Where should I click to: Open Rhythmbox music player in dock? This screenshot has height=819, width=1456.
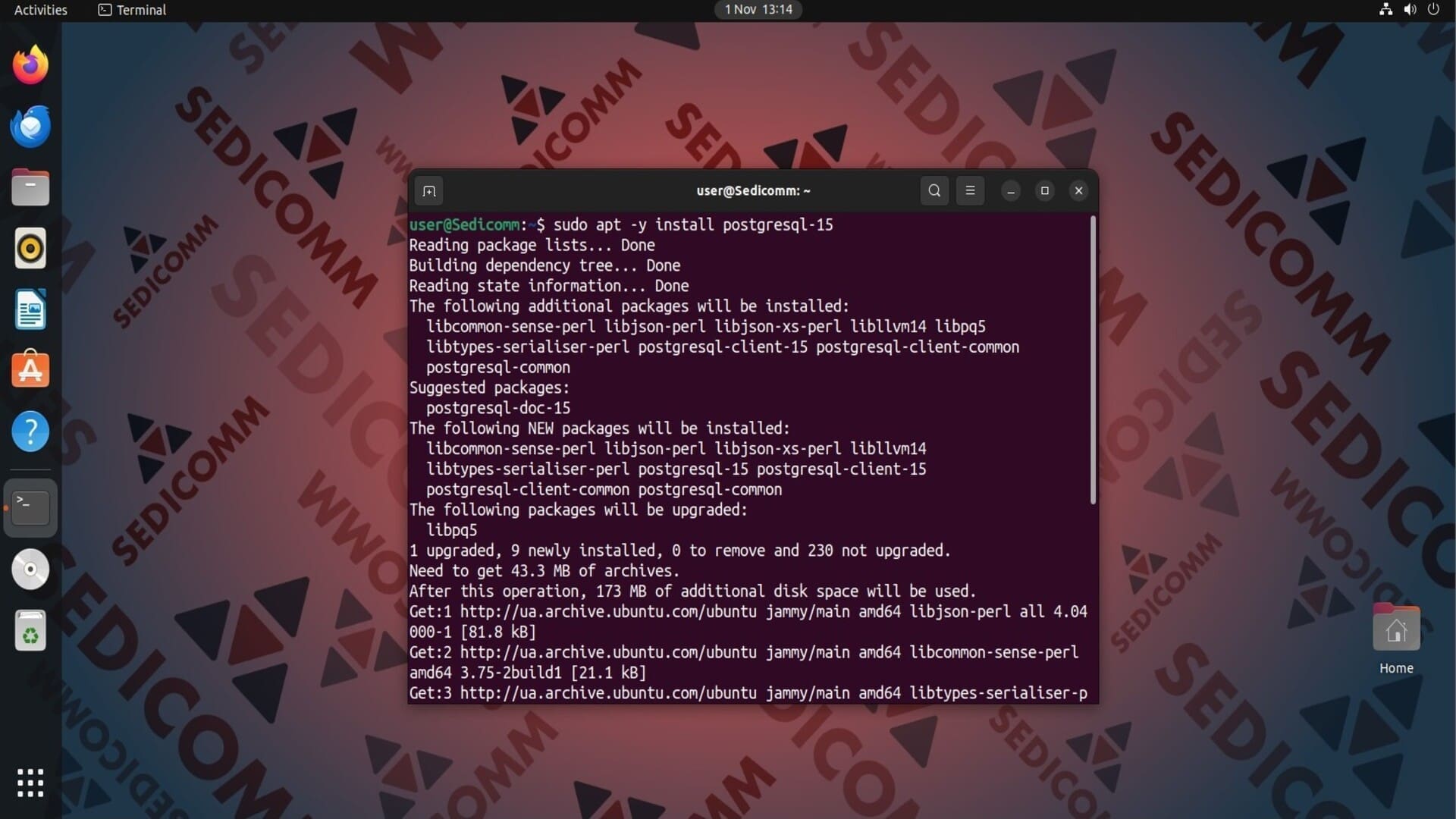click(x=30, y=248)
